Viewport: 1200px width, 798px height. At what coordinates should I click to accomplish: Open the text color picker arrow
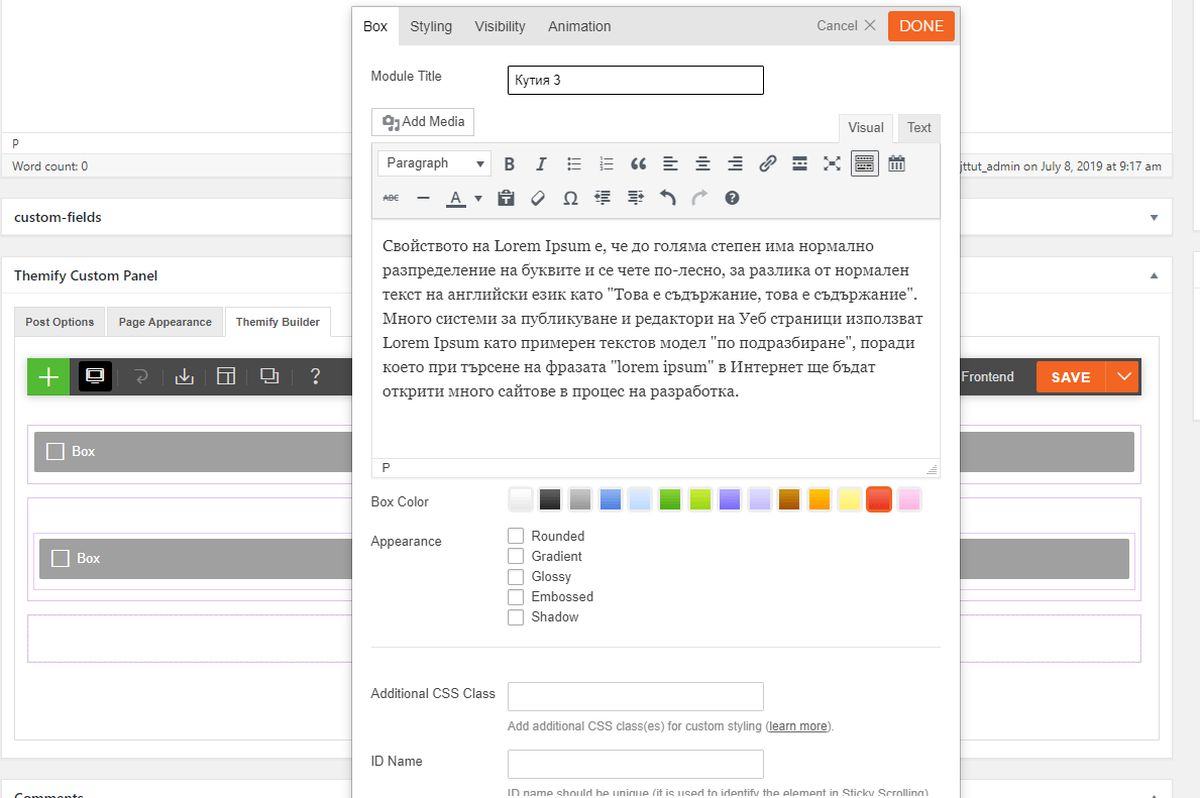(478, 198)
